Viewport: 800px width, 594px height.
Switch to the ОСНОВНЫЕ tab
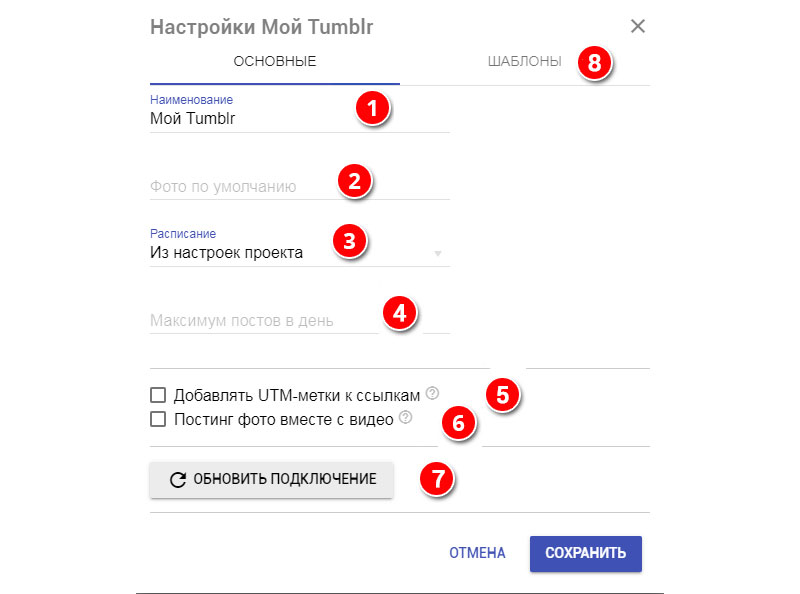click(x=275, y=62)
